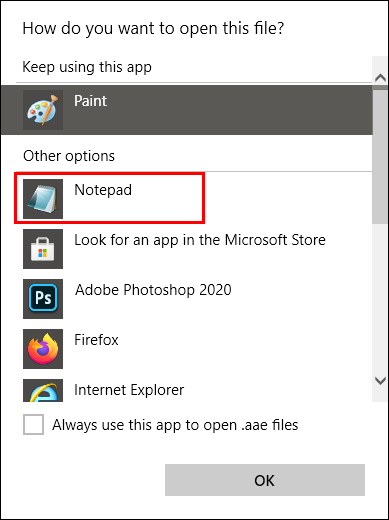
Task: Pick Adobe Photoshop 2020 from the list
Action: click(153, 290)
